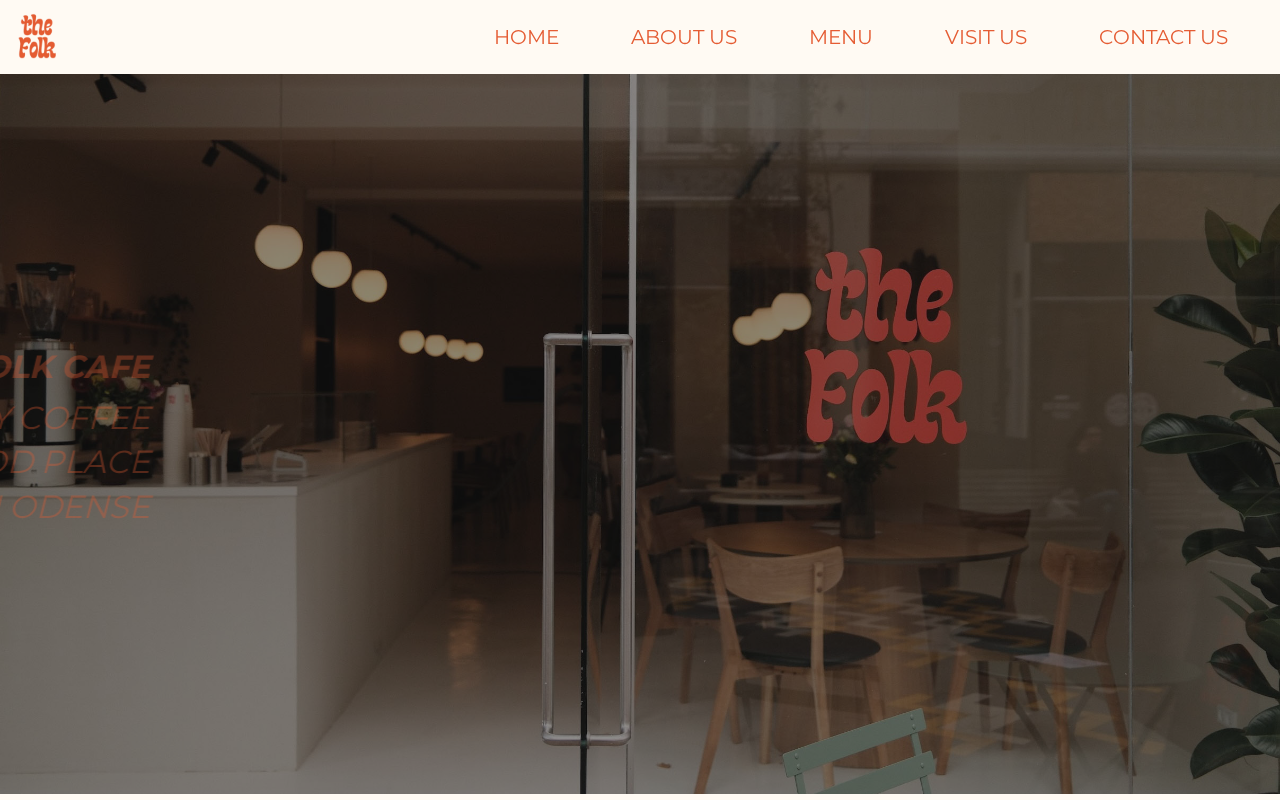Click the 'COFFEE' hero text line

75,418
